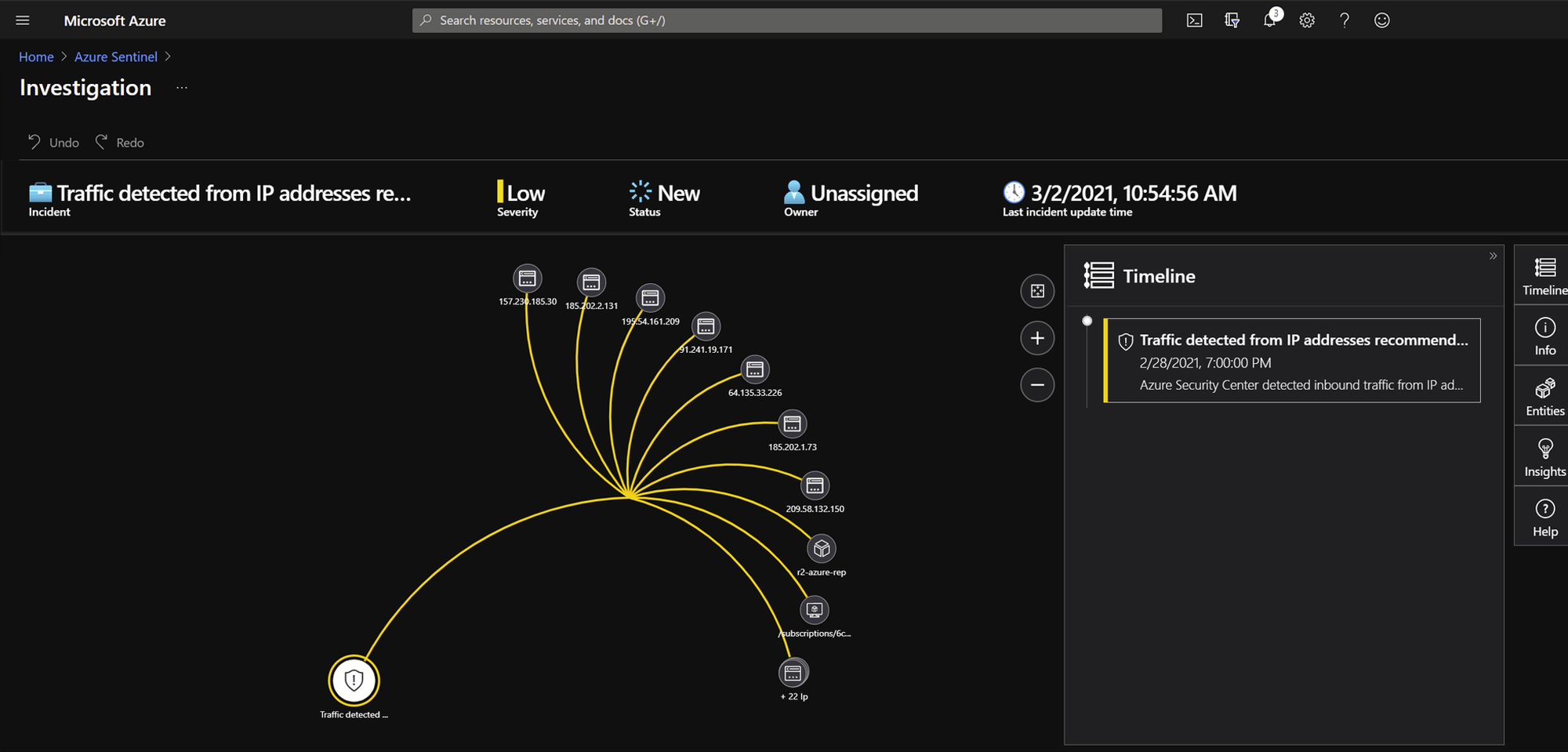Zoom in on the investigation graph
Screen dimensions: 1568x752
pyautogui.click(x=1037, y=338)
